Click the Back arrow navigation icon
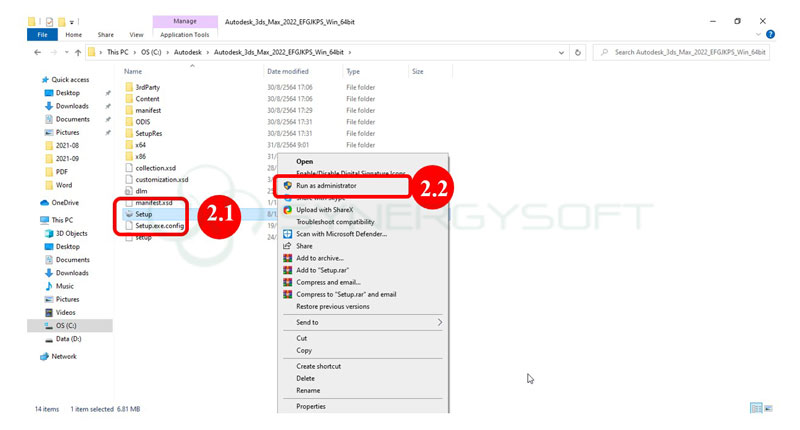The image size is (800, 430). point(39,51)
